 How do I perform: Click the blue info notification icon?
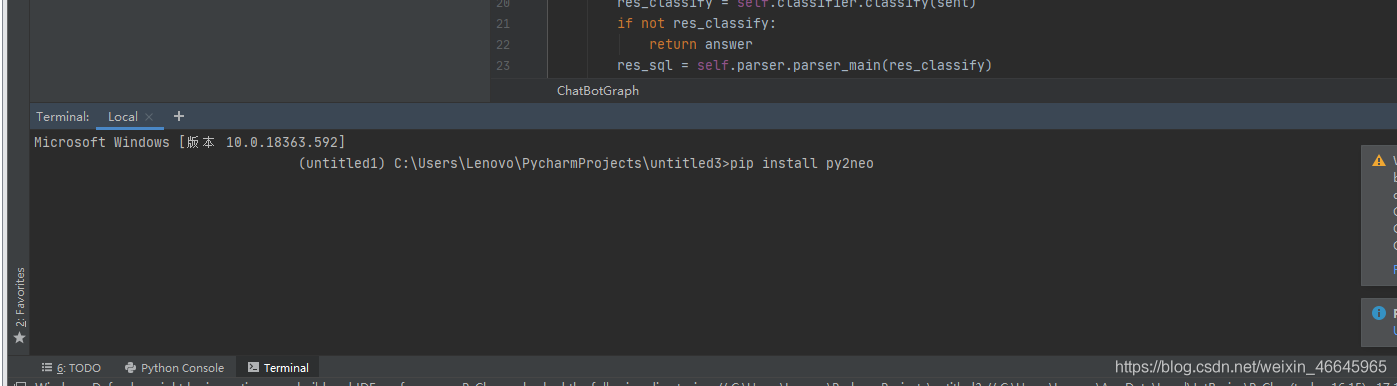tap(1380, 313)
